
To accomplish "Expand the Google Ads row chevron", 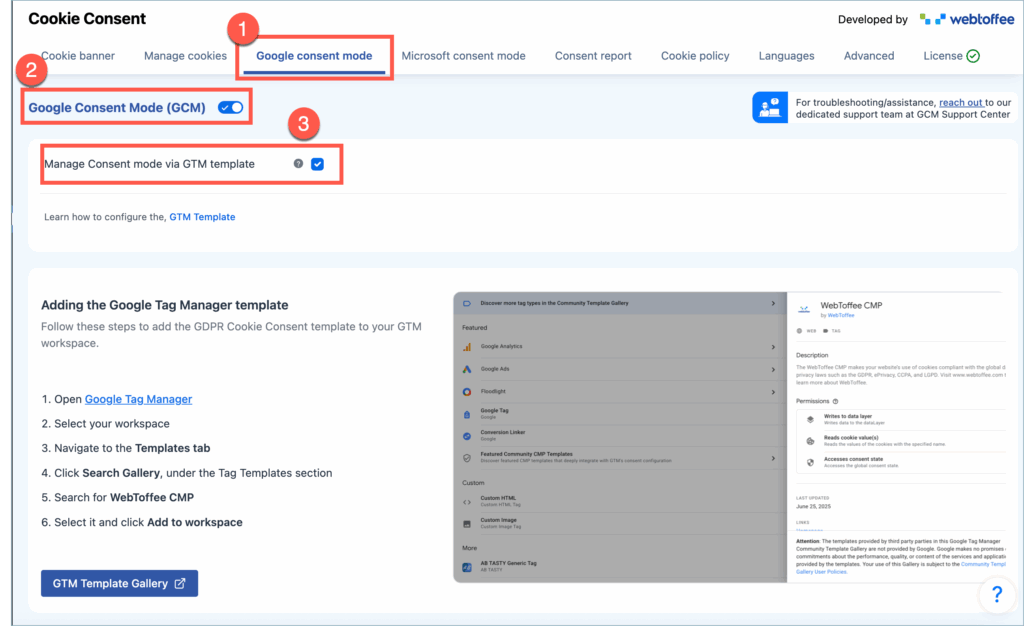I will coord(773,369).
